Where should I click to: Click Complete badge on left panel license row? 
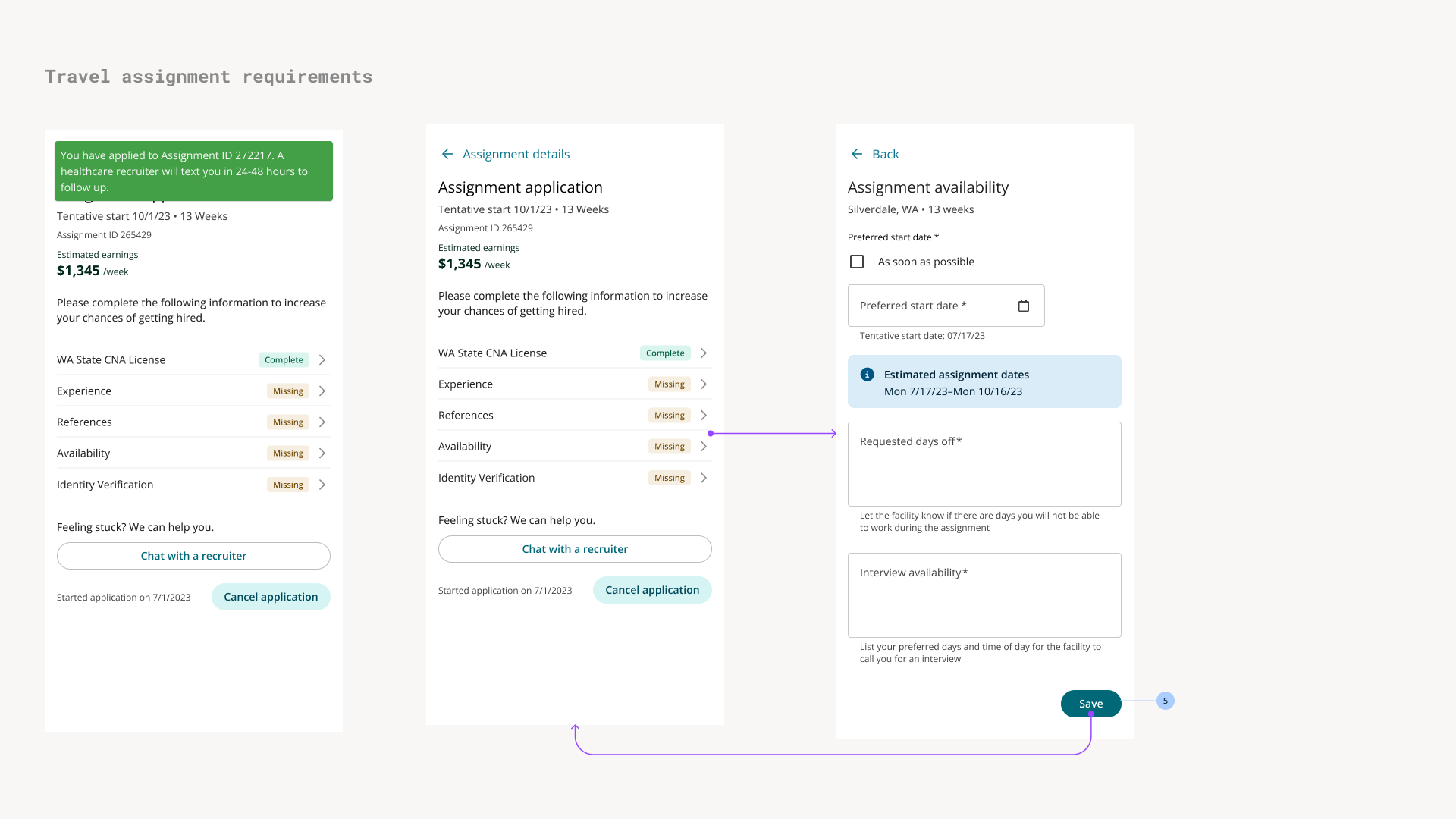point(284,360)
